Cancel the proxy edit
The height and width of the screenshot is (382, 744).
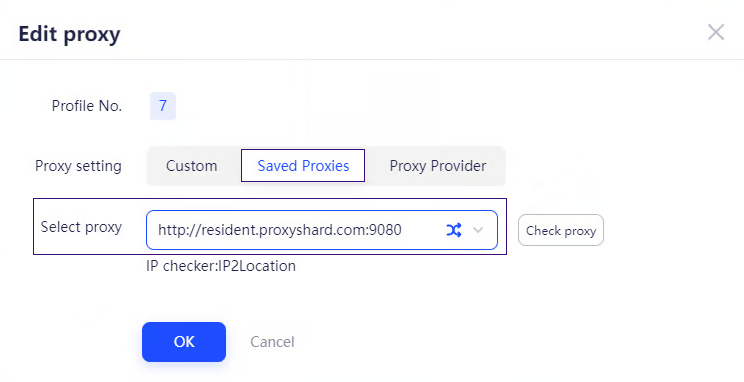tap(272, 342)
